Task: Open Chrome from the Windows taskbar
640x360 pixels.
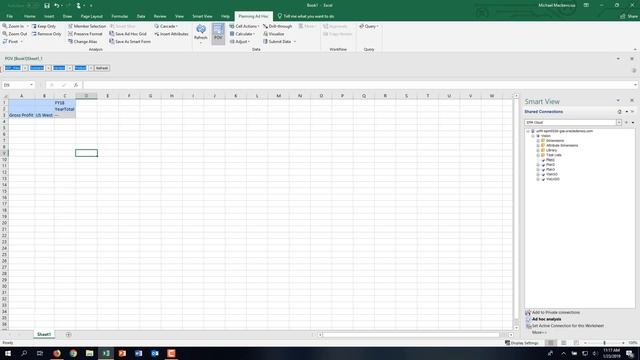Action: pyautogui.click(x=73, y=353)
